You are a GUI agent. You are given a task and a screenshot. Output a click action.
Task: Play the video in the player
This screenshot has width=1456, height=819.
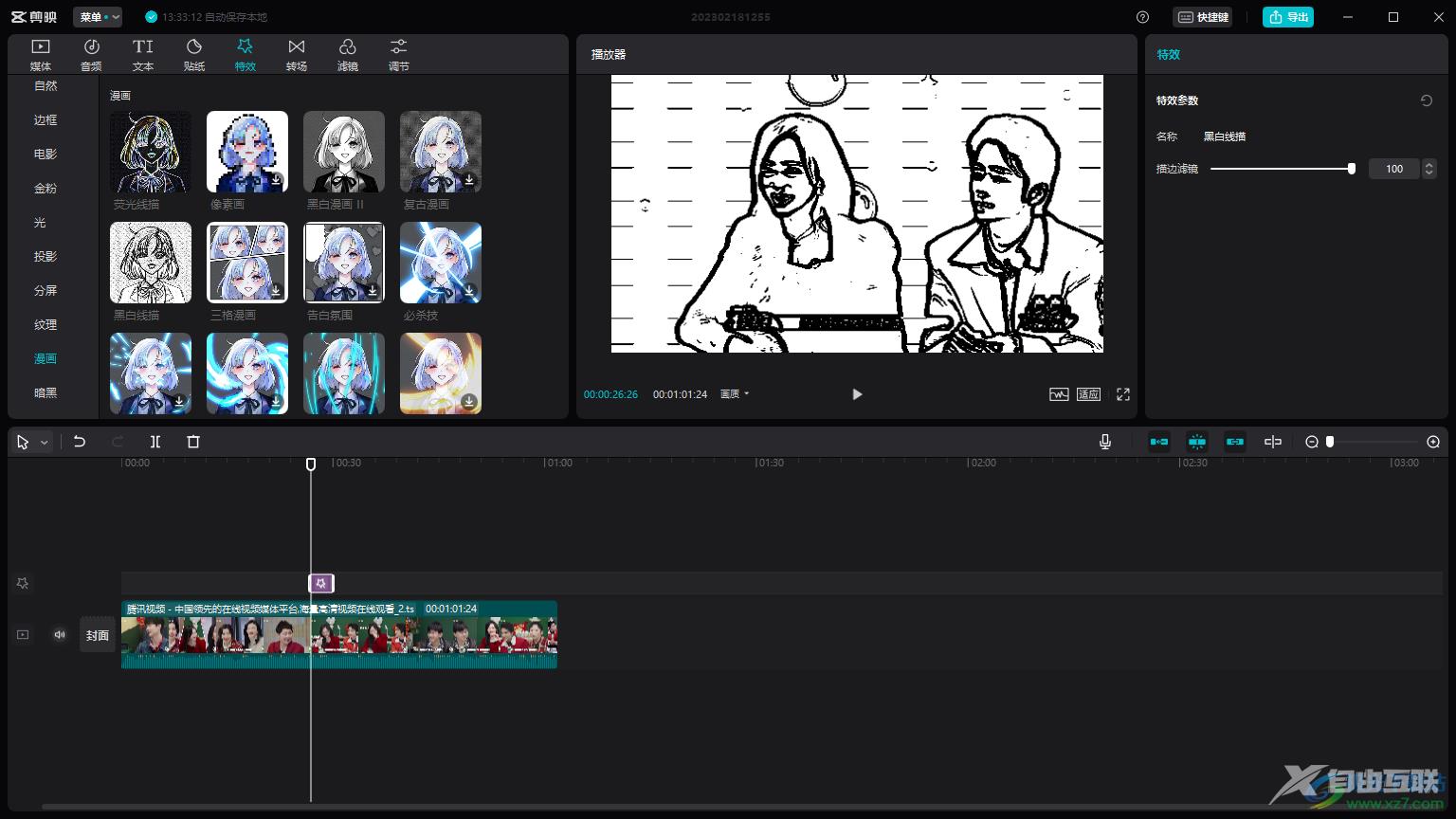857,394
